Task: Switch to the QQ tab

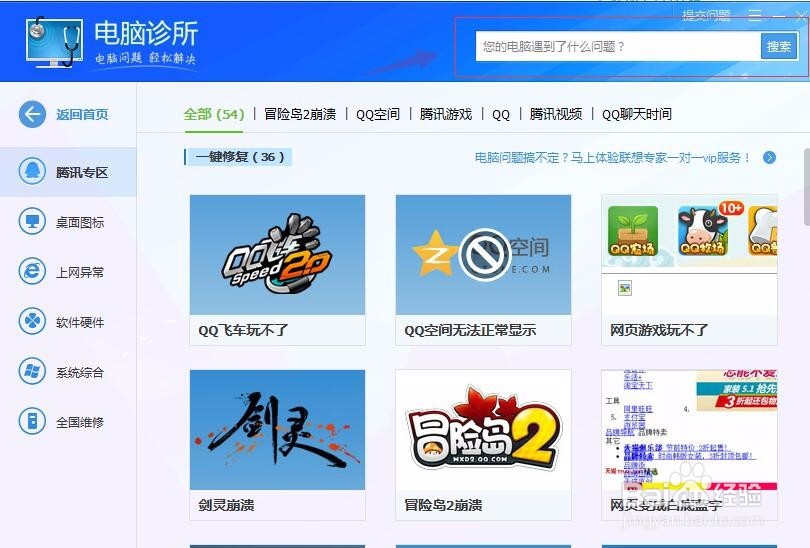Action: click(501, 115)
